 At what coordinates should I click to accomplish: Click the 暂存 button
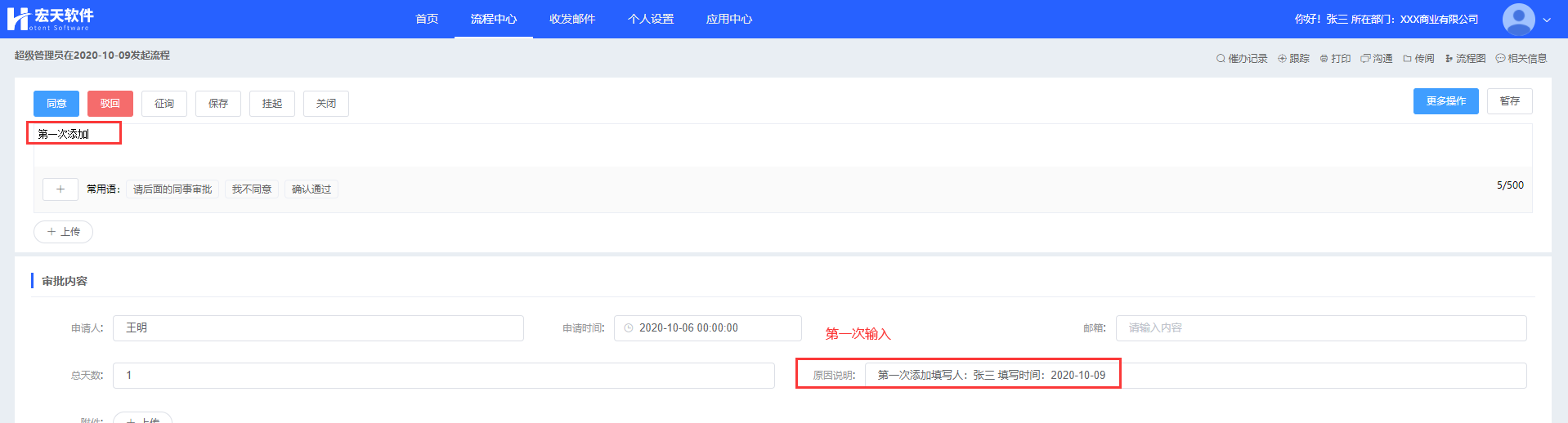pos(1509,101)
